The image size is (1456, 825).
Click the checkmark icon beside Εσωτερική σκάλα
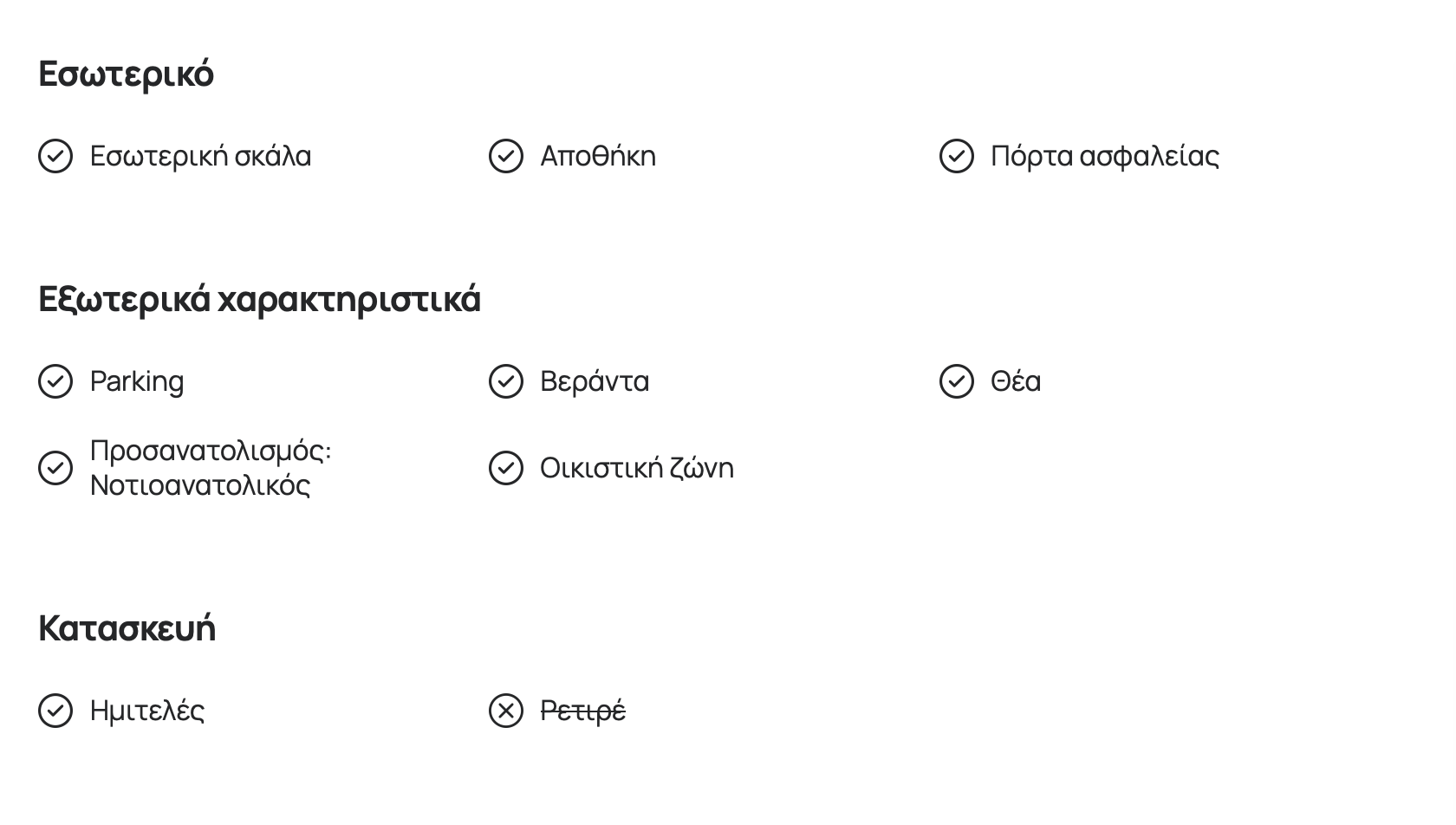pyautogui.click(x=55, y=156)
